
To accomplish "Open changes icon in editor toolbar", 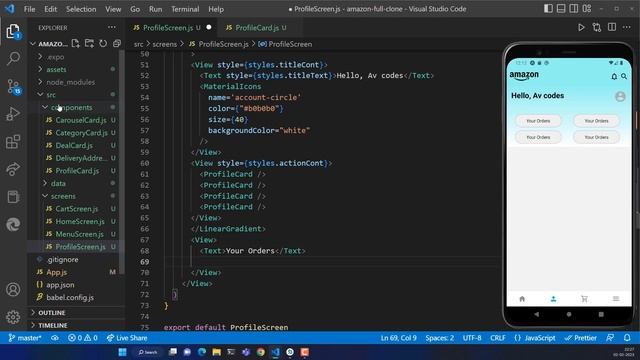I will point(596,27).
